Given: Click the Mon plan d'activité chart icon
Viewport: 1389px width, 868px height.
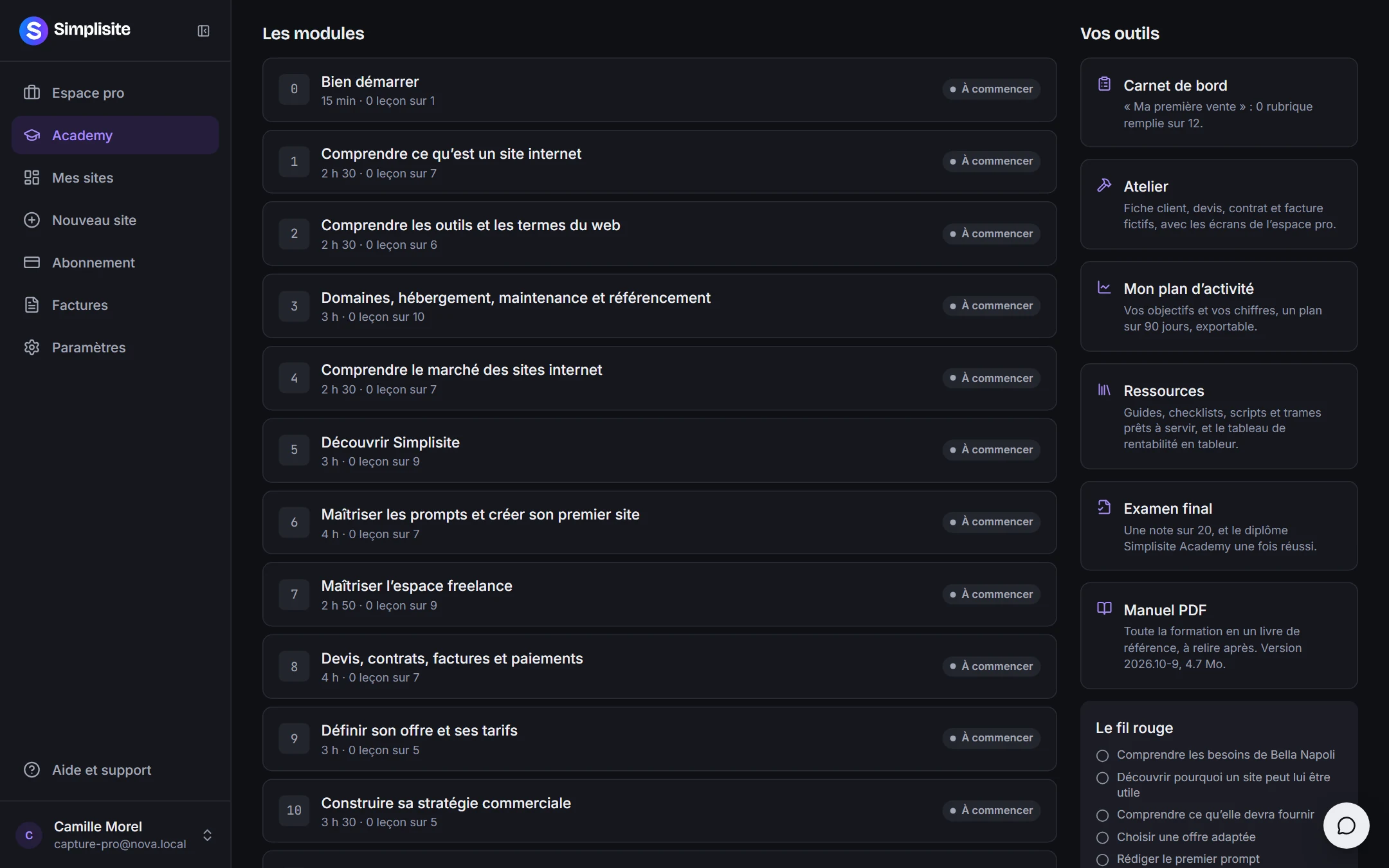Looking at the screenshot, I should point(1104,287).
